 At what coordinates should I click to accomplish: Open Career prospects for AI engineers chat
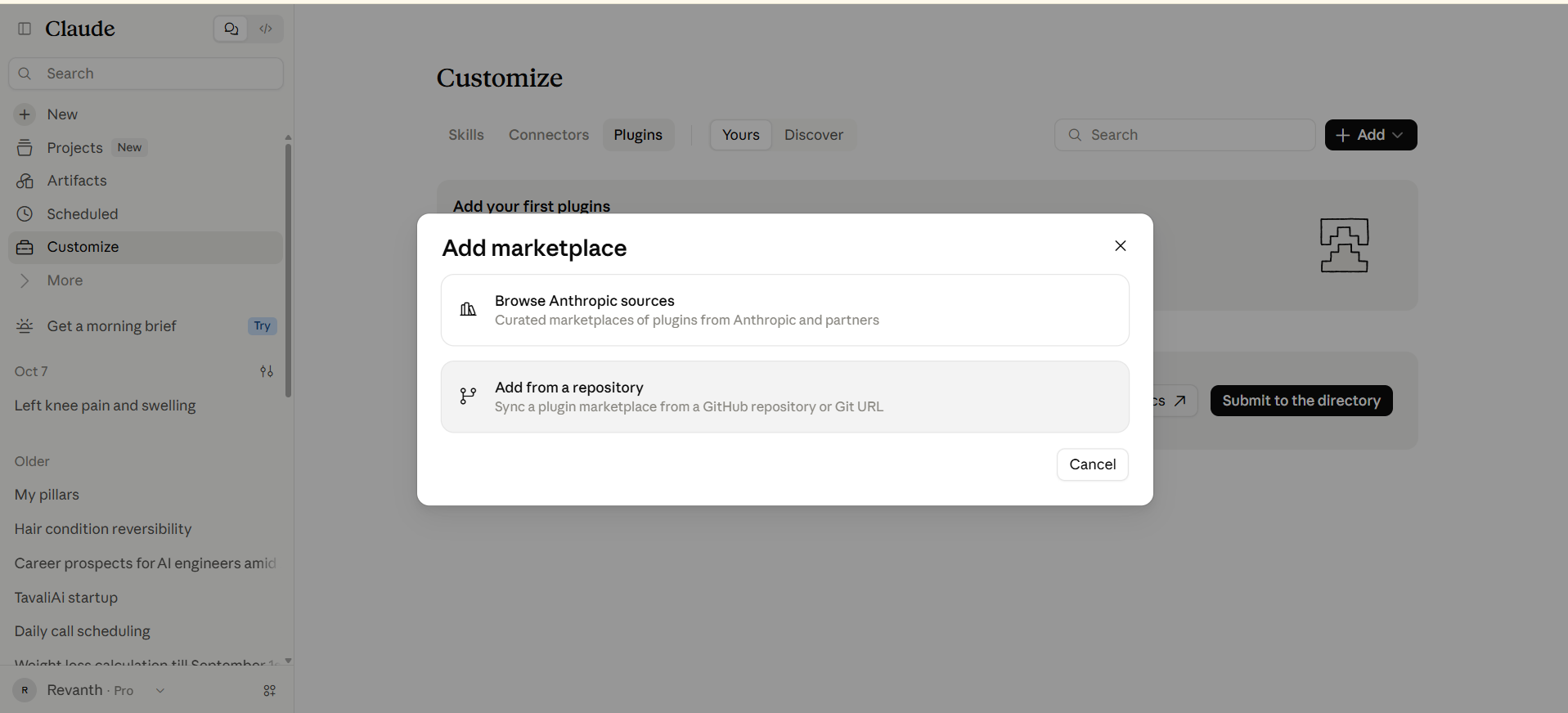click(x=145, y=563)
